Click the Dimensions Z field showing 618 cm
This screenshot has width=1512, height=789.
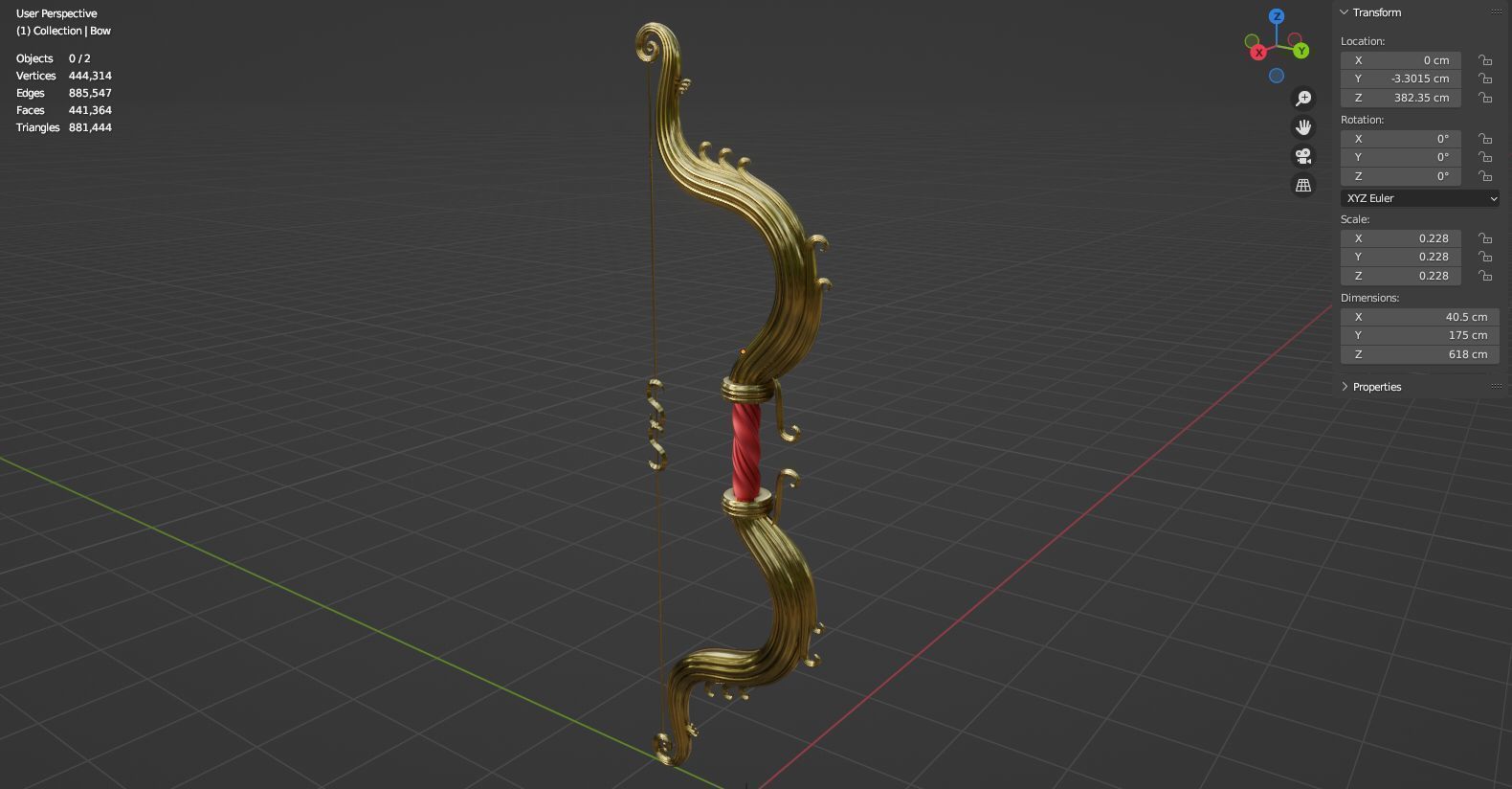point(1420,354)
